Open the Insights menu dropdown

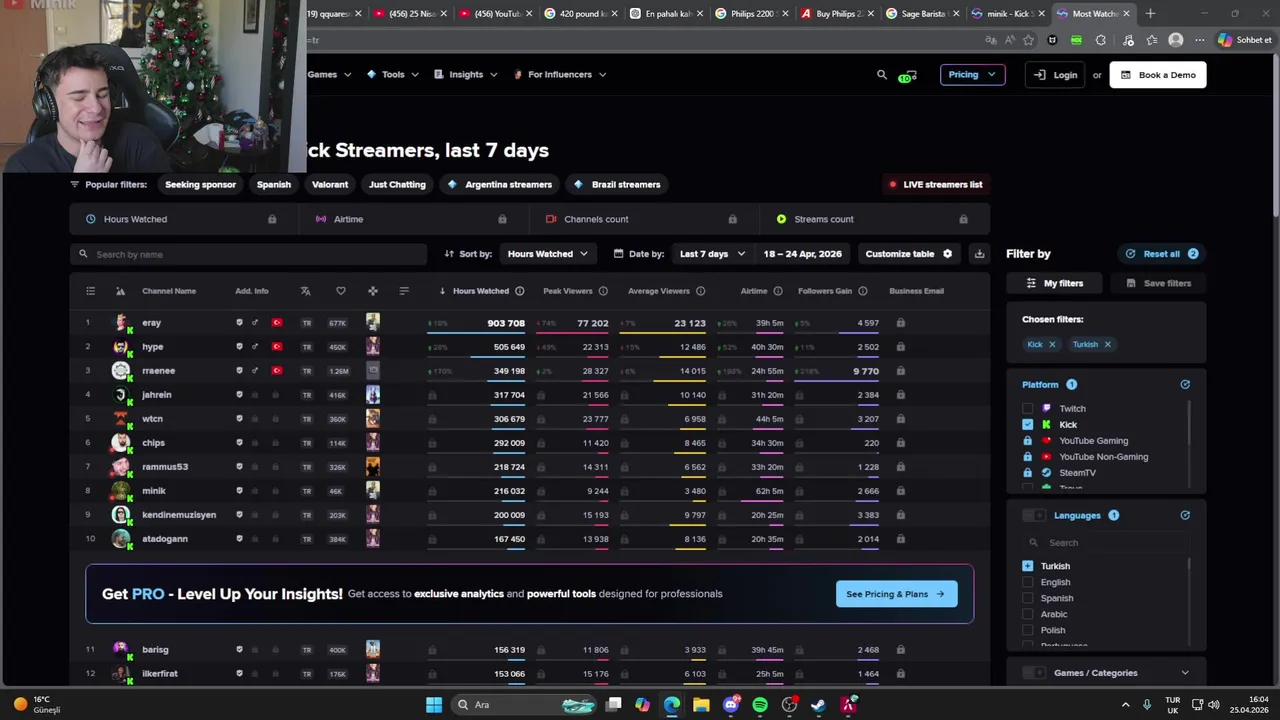pos(465,75)
